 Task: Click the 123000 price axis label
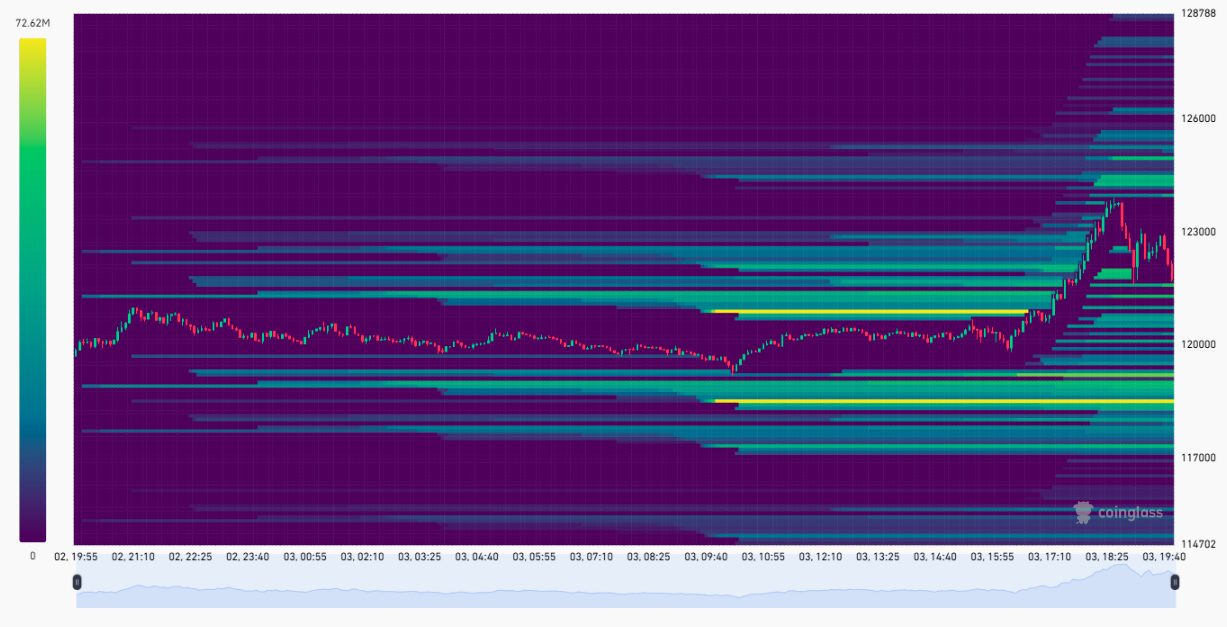pyautogui.click(x=1196, y=231)
